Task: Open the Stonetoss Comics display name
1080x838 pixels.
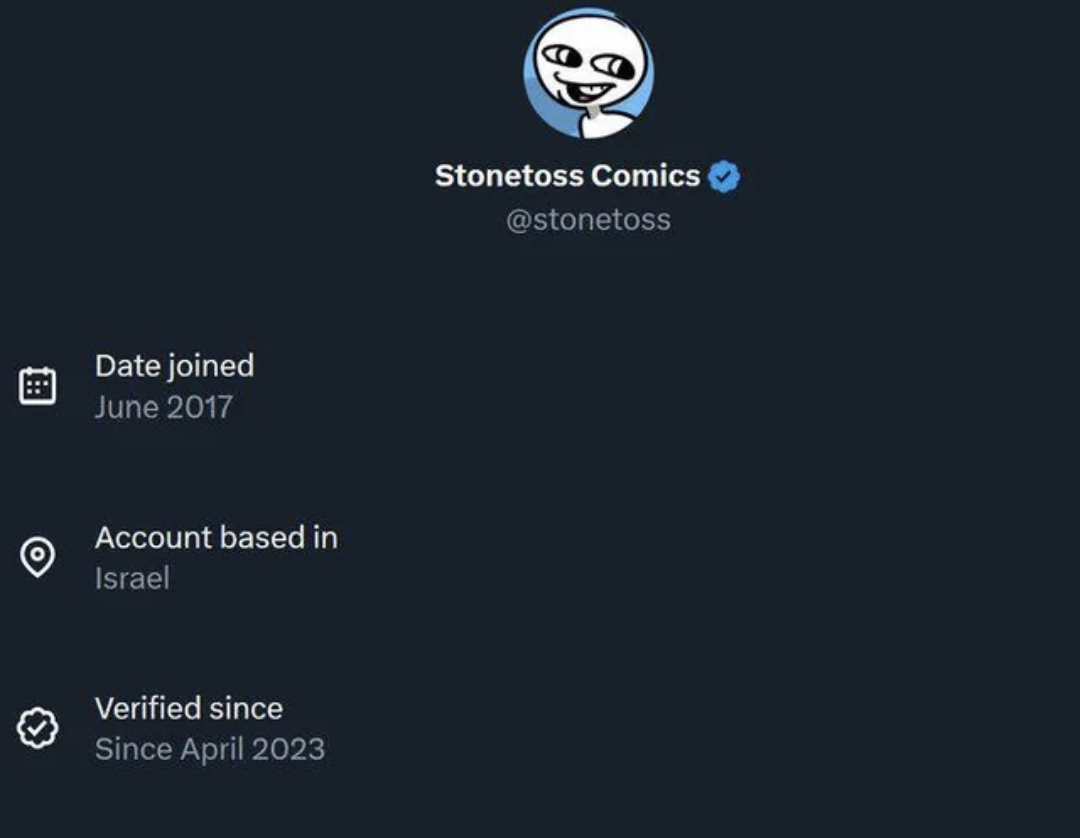Action: (567, 176)
